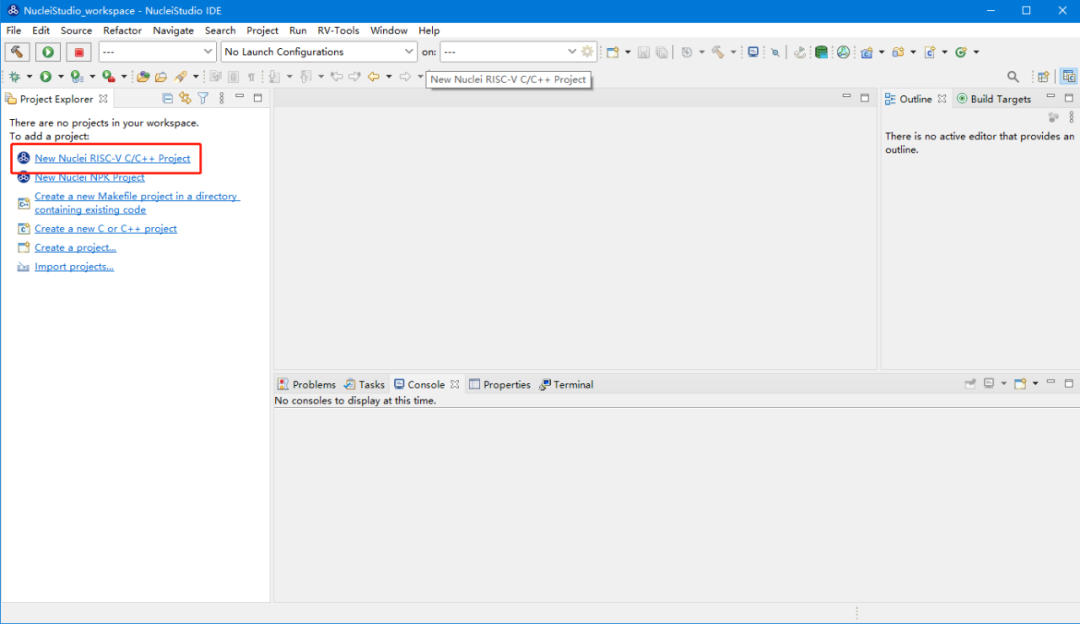Viewport: 1080px width, 624px height.
Task: Maximize the Console panel
Action: (x=1069, y=383)
